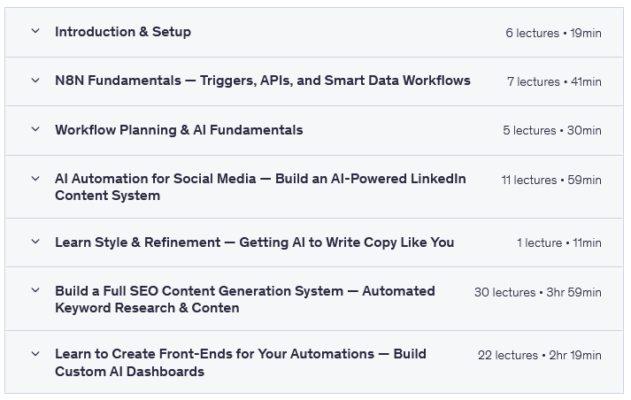Click Workflow Planning & AI Fundamentals title
The image size is (631, 400).
[x=179, y=129]
